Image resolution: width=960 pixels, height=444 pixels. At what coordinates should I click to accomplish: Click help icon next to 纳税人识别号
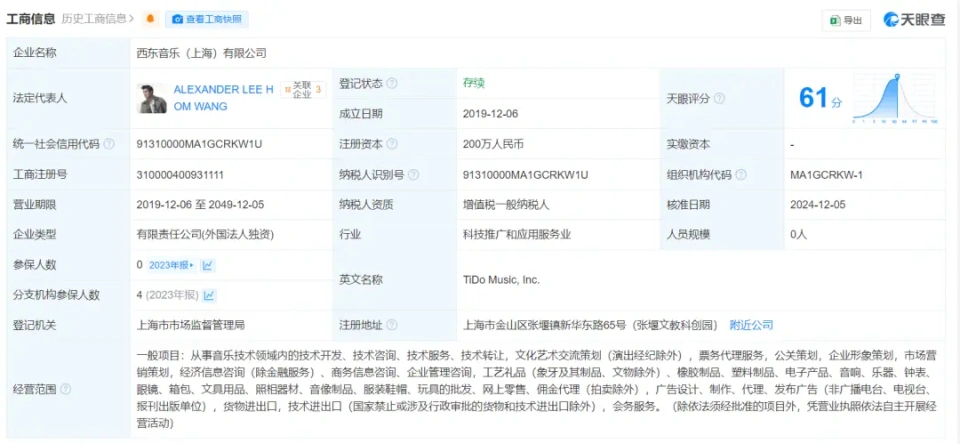pyautogui.click(x=413, y=175)
